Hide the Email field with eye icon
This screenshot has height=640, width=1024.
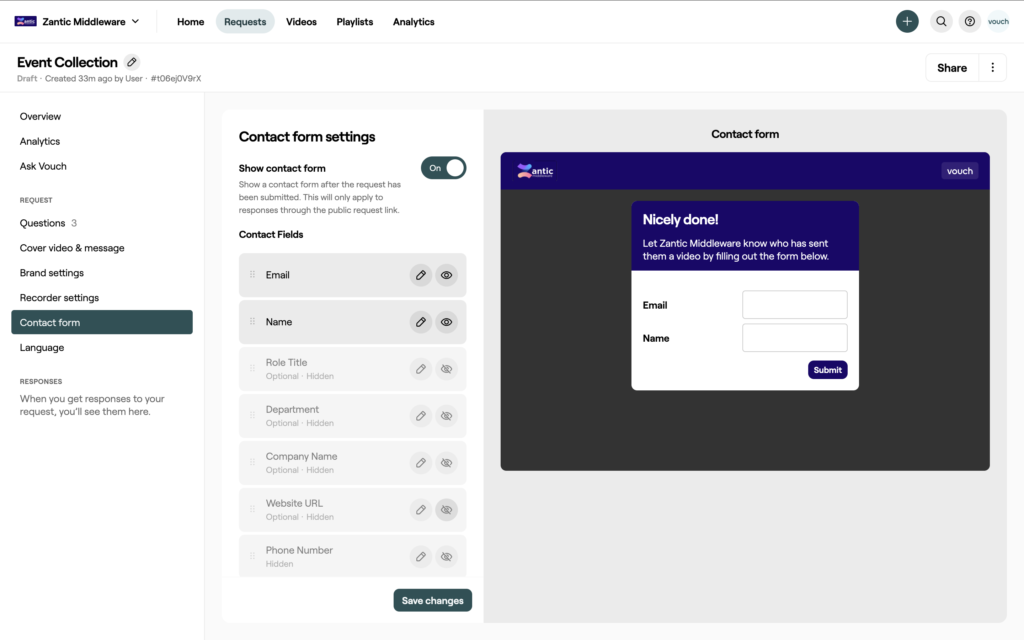click(x=447, y=275)
